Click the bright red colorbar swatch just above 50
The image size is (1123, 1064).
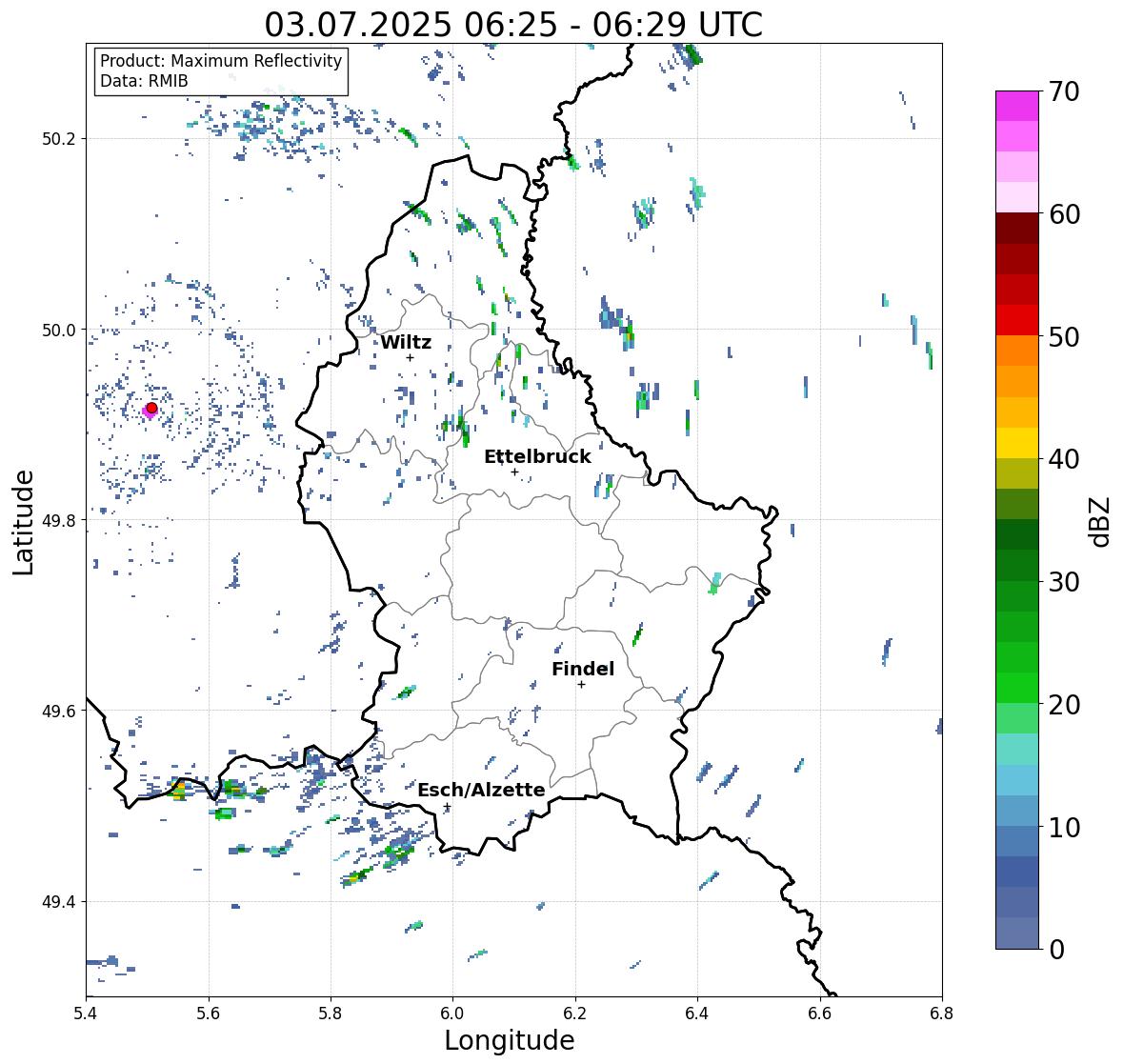(1017, 321)
